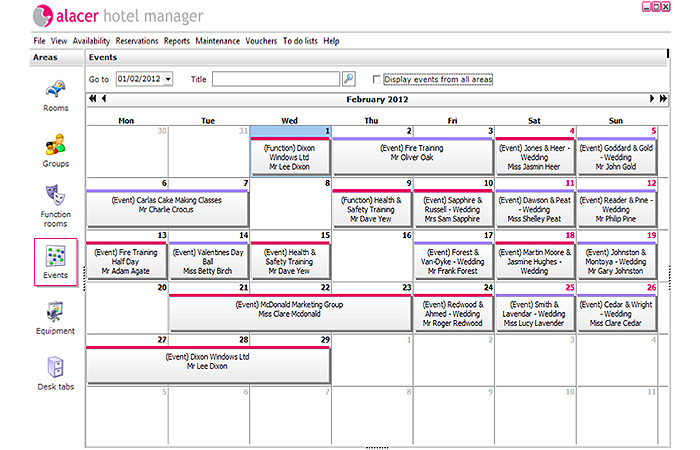Go to previous month with single left arrow

click(x=103, y=99)
